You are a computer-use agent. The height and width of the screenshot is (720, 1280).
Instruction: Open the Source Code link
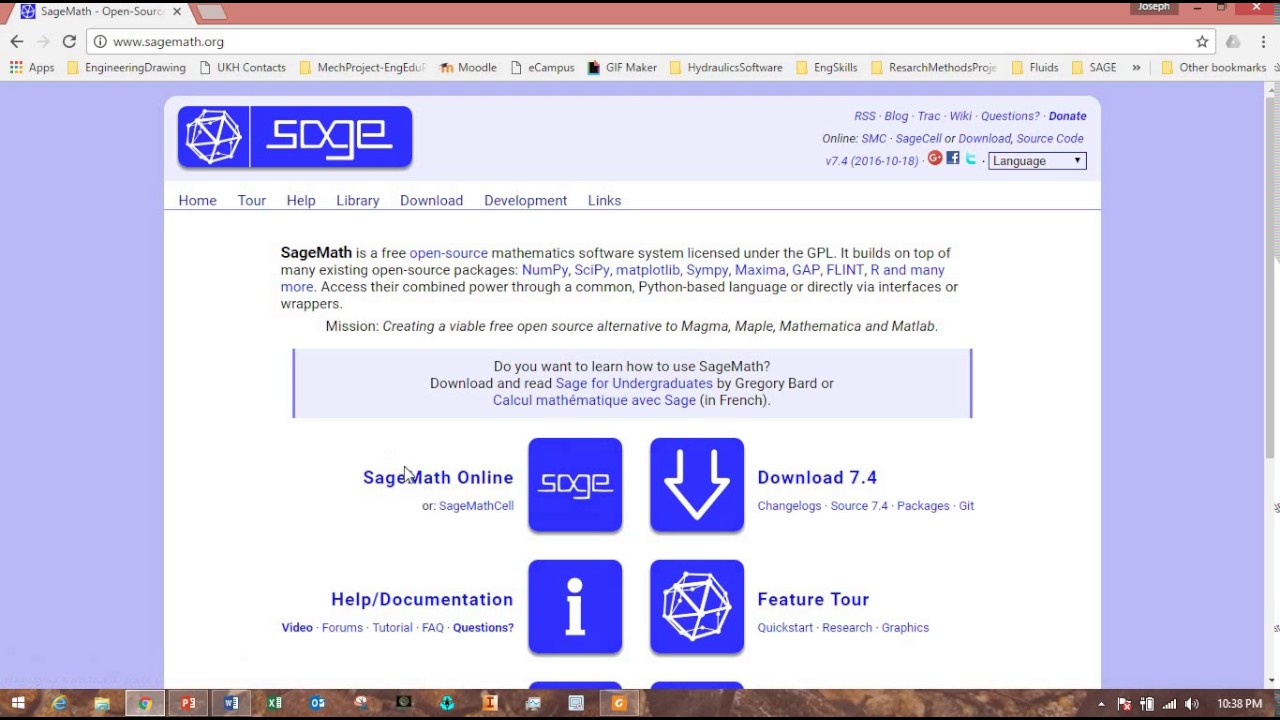coord(1050,138)
